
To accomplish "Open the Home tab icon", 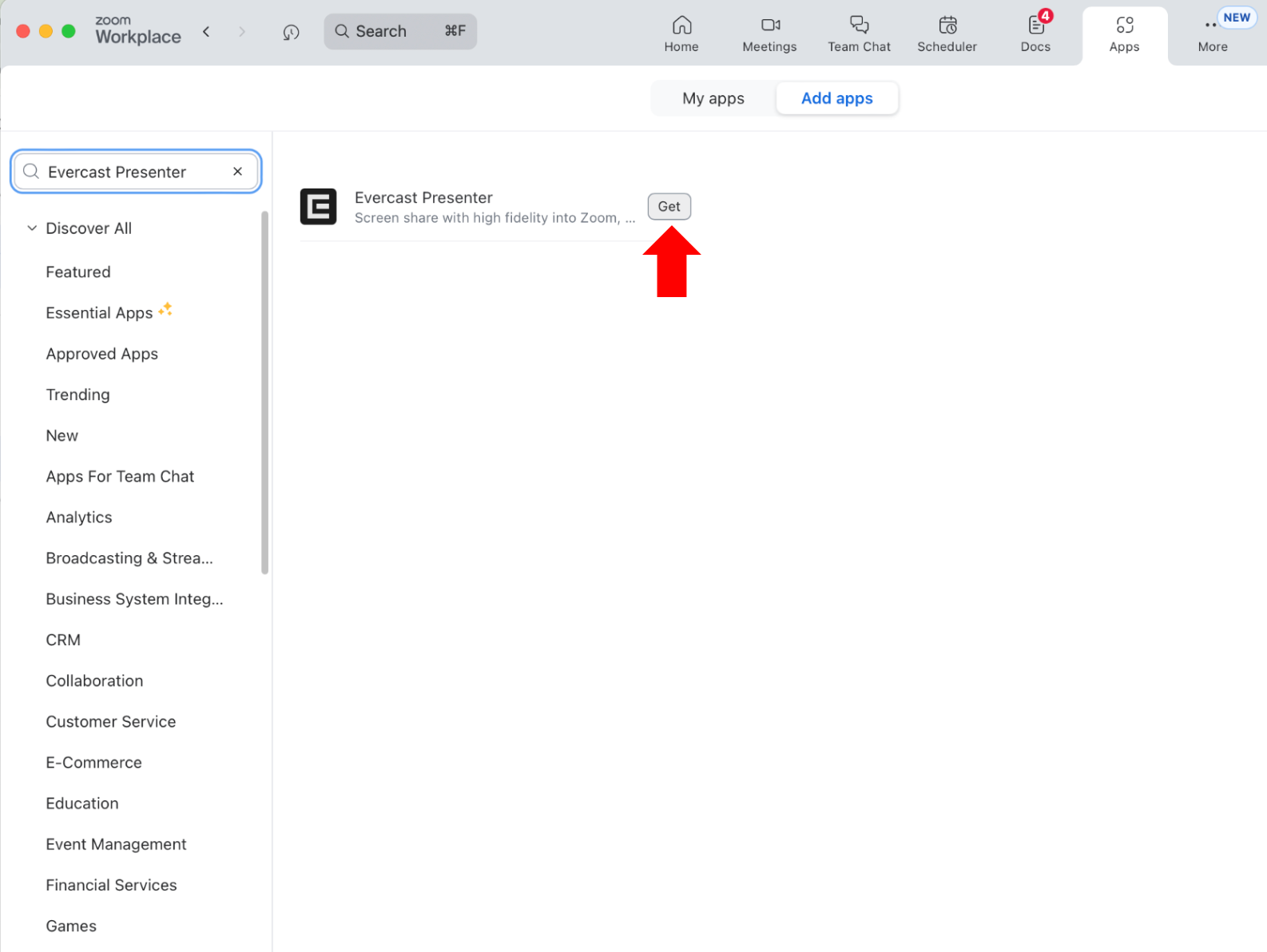I will [681, 26].
